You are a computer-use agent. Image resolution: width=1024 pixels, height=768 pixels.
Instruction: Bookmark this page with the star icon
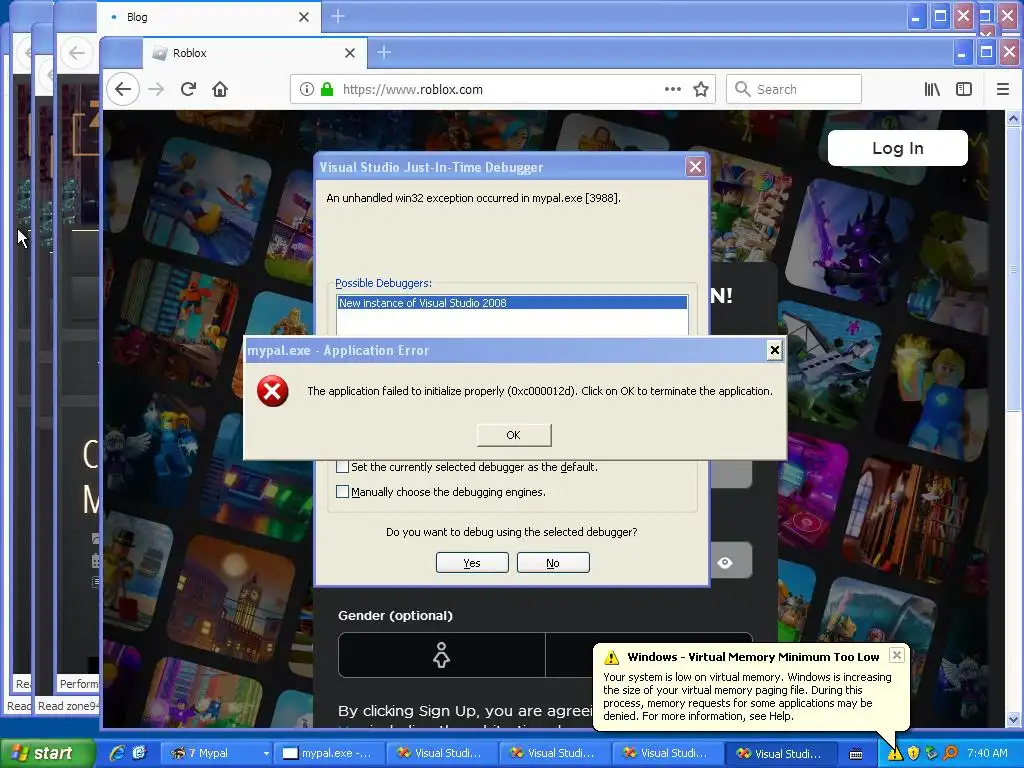click(x=701, y=89)
